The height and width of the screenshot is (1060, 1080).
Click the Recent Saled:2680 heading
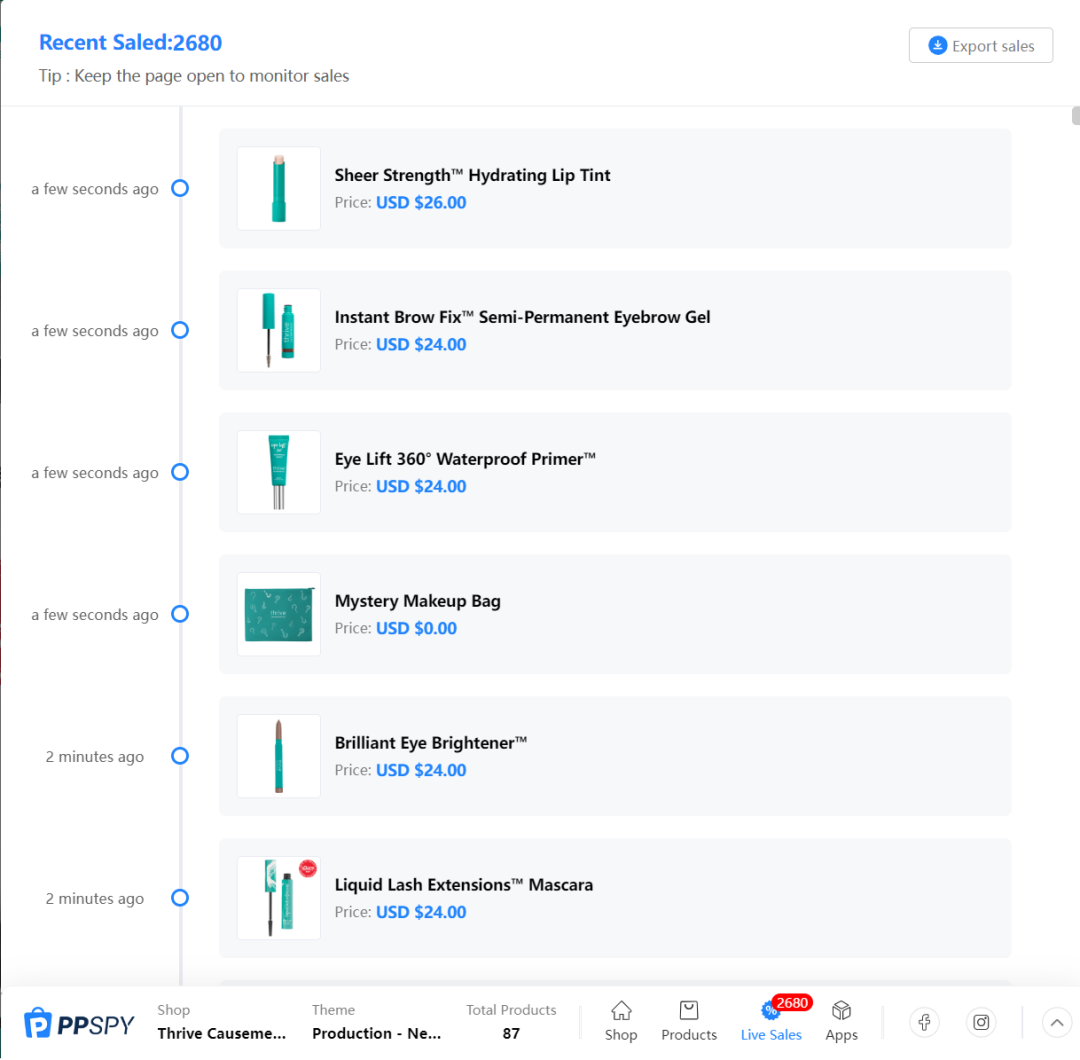coord(130,43)
